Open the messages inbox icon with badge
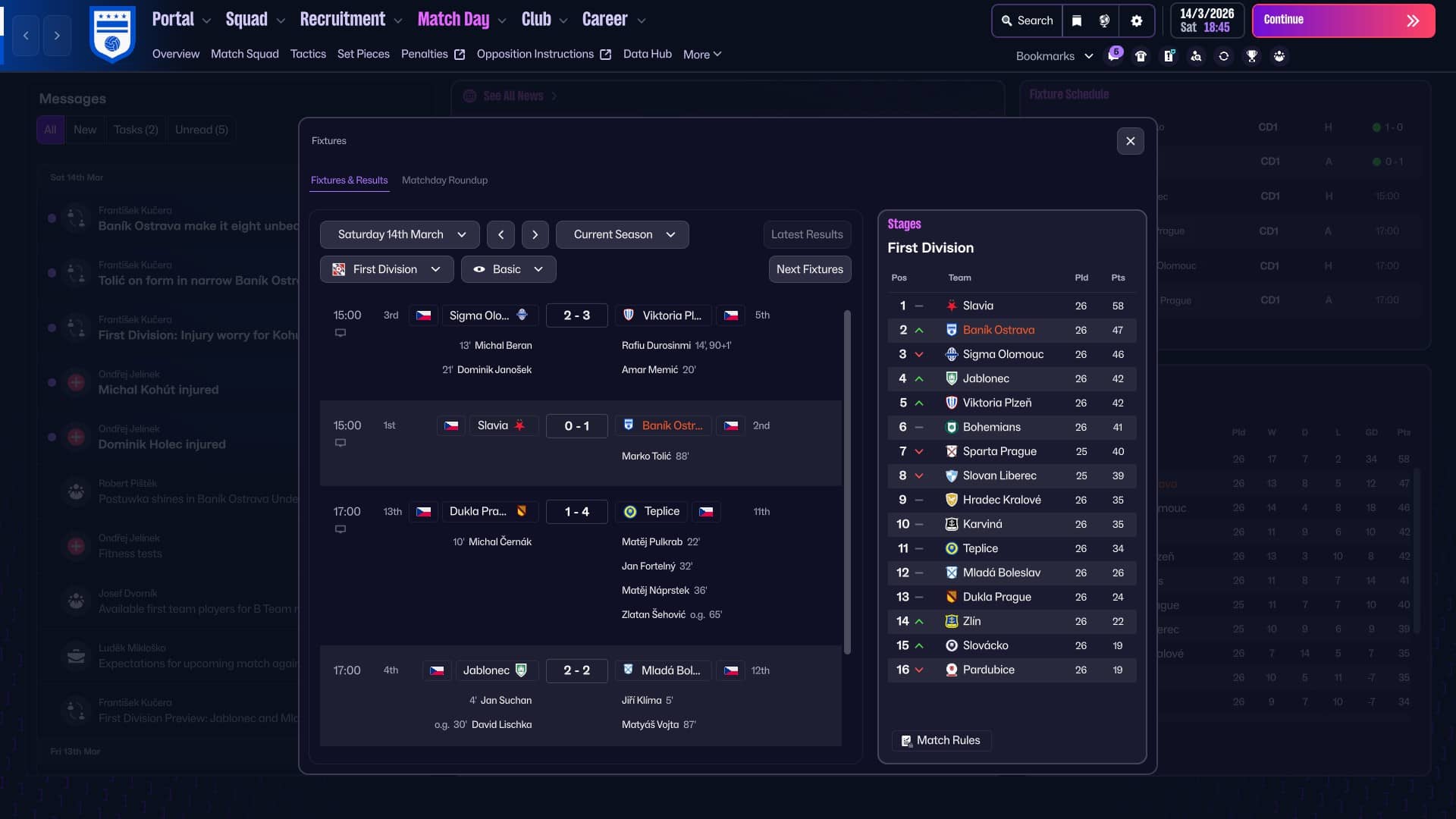 click(x=1113, y=55)
